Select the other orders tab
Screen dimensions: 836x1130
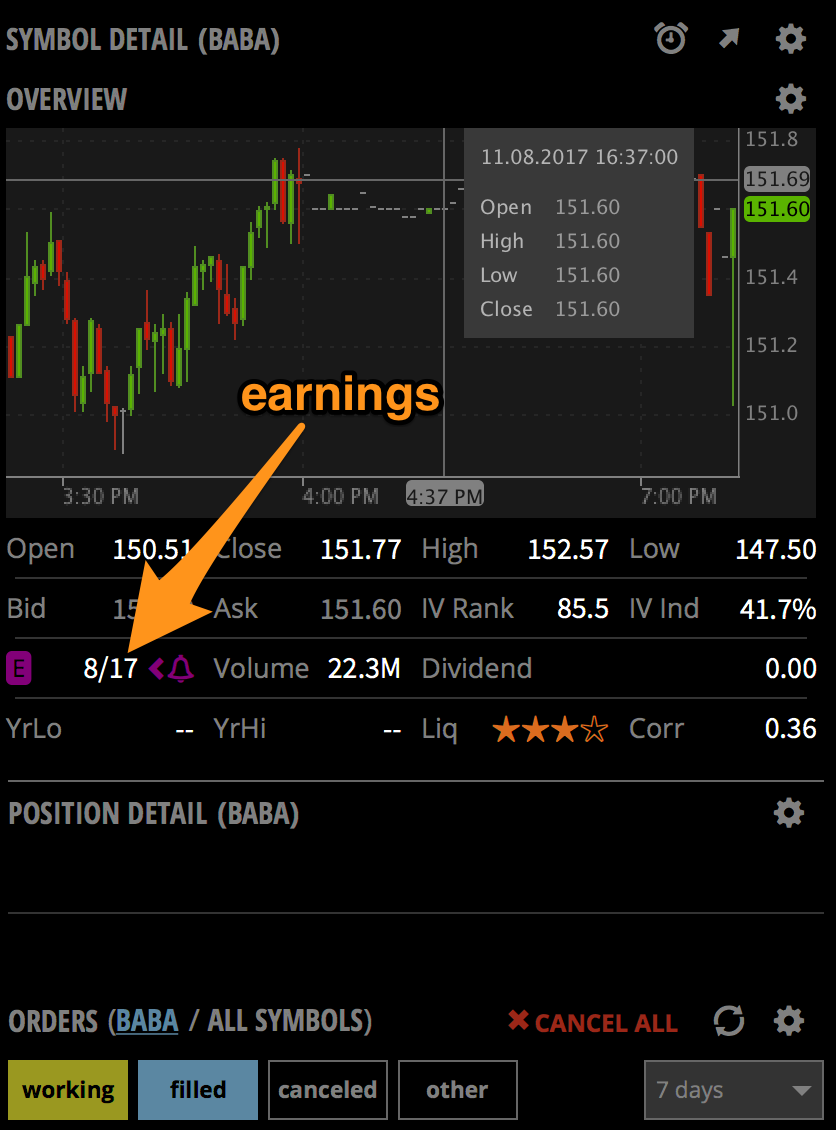pos(457,1089)
